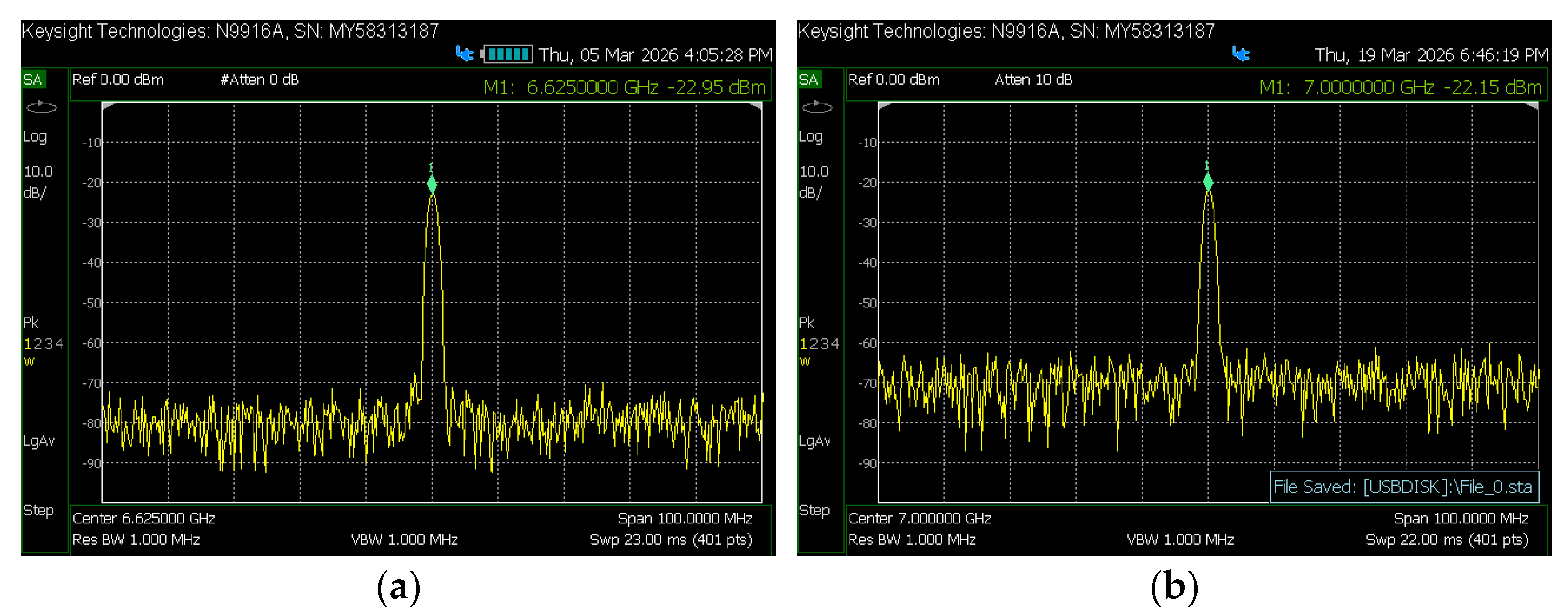The height and width of the screenshot is (615, 1568).
Task: Open Pk detector setting on left screen
Action: [x=30, y=322]
